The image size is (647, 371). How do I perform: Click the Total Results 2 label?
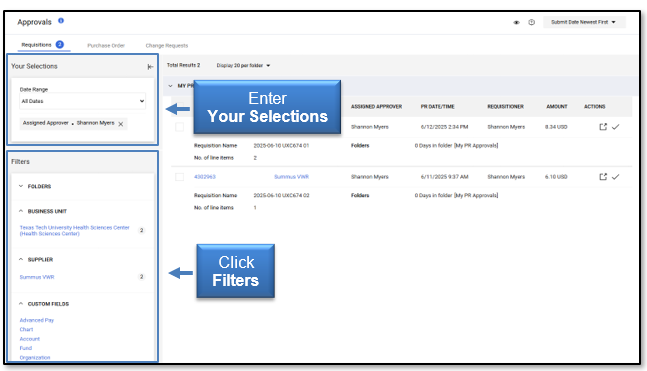[x=183, y=65]
